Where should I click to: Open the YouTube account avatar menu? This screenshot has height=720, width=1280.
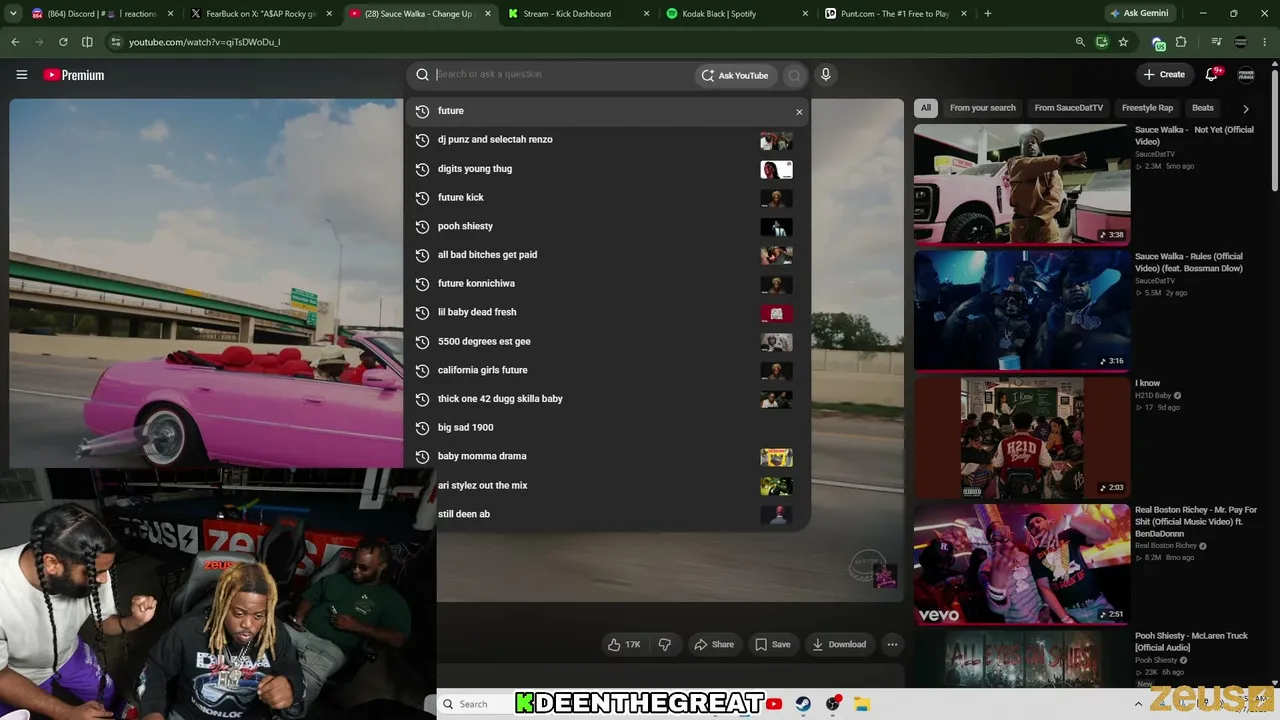(x=1246, y=75)
